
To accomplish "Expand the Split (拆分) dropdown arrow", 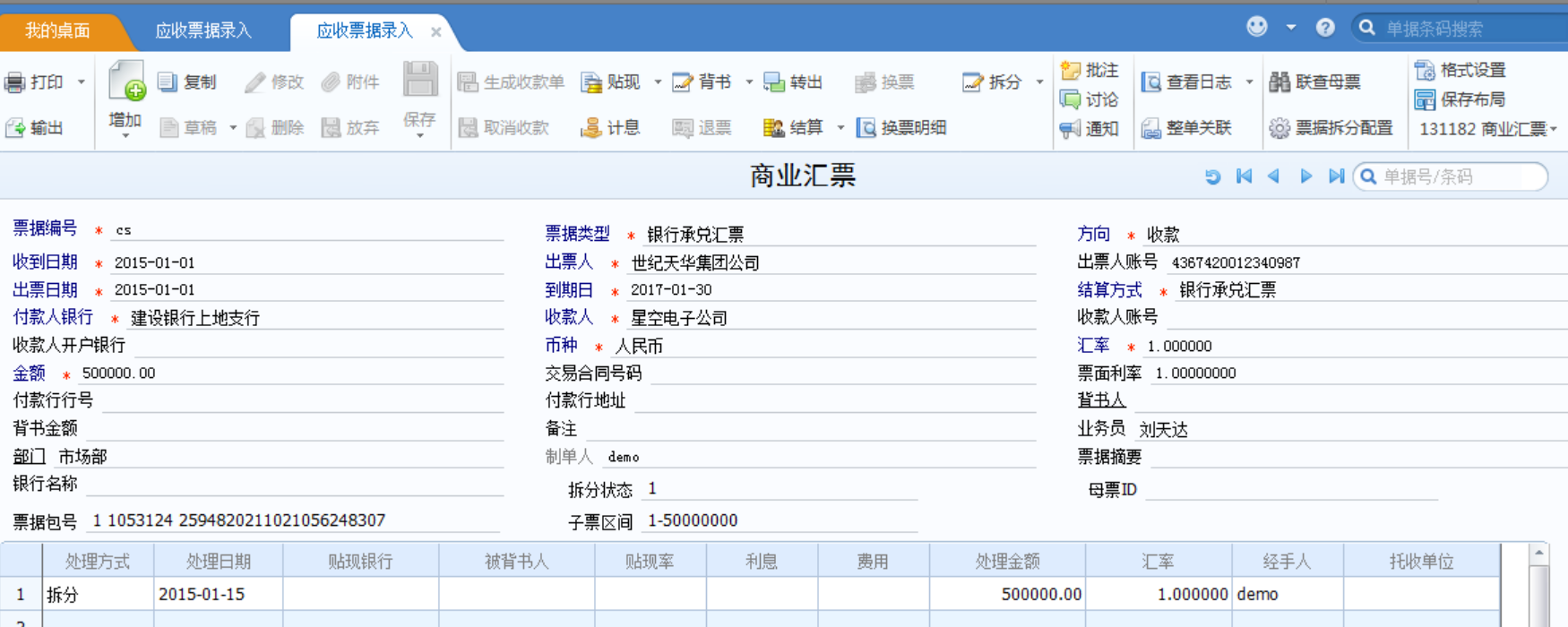I will pos(1039,82).
